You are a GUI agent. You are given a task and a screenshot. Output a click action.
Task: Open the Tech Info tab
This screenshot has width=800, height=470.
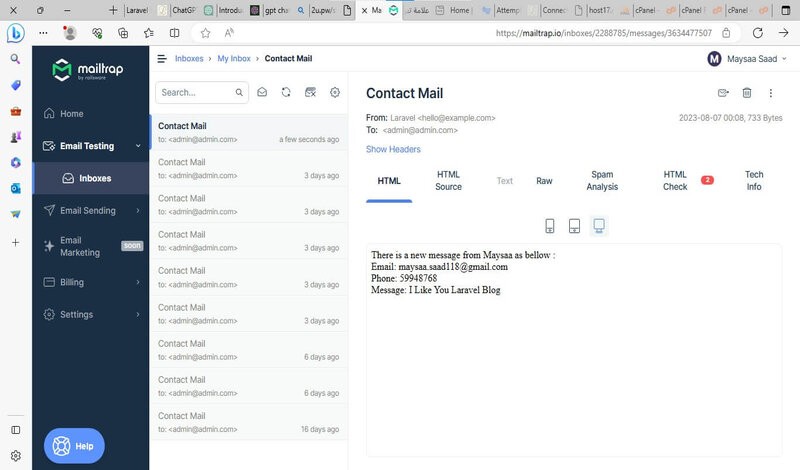754,181
